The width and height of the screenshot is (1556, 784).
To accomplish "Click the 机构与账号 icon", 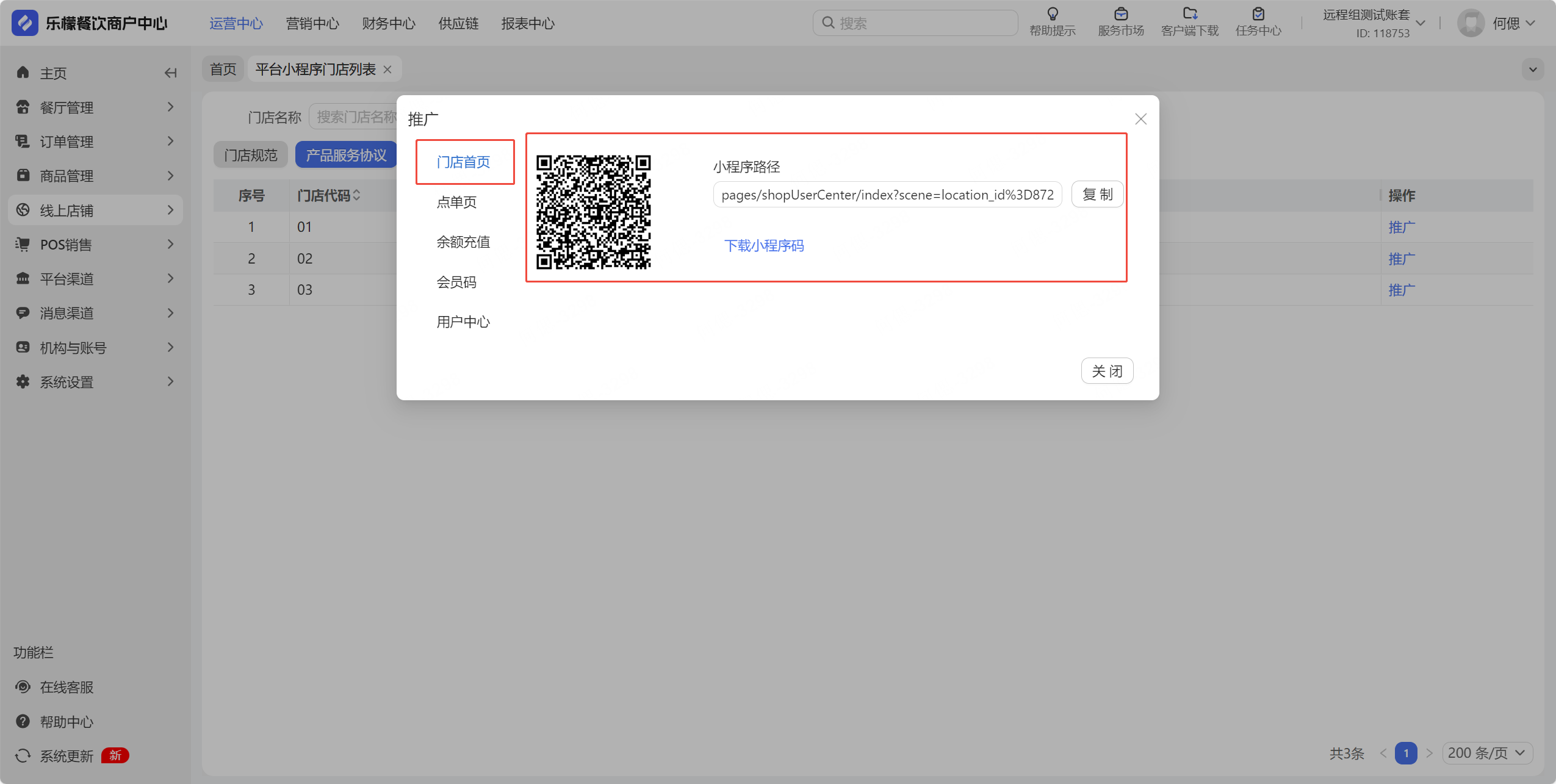I will [23, 347].
